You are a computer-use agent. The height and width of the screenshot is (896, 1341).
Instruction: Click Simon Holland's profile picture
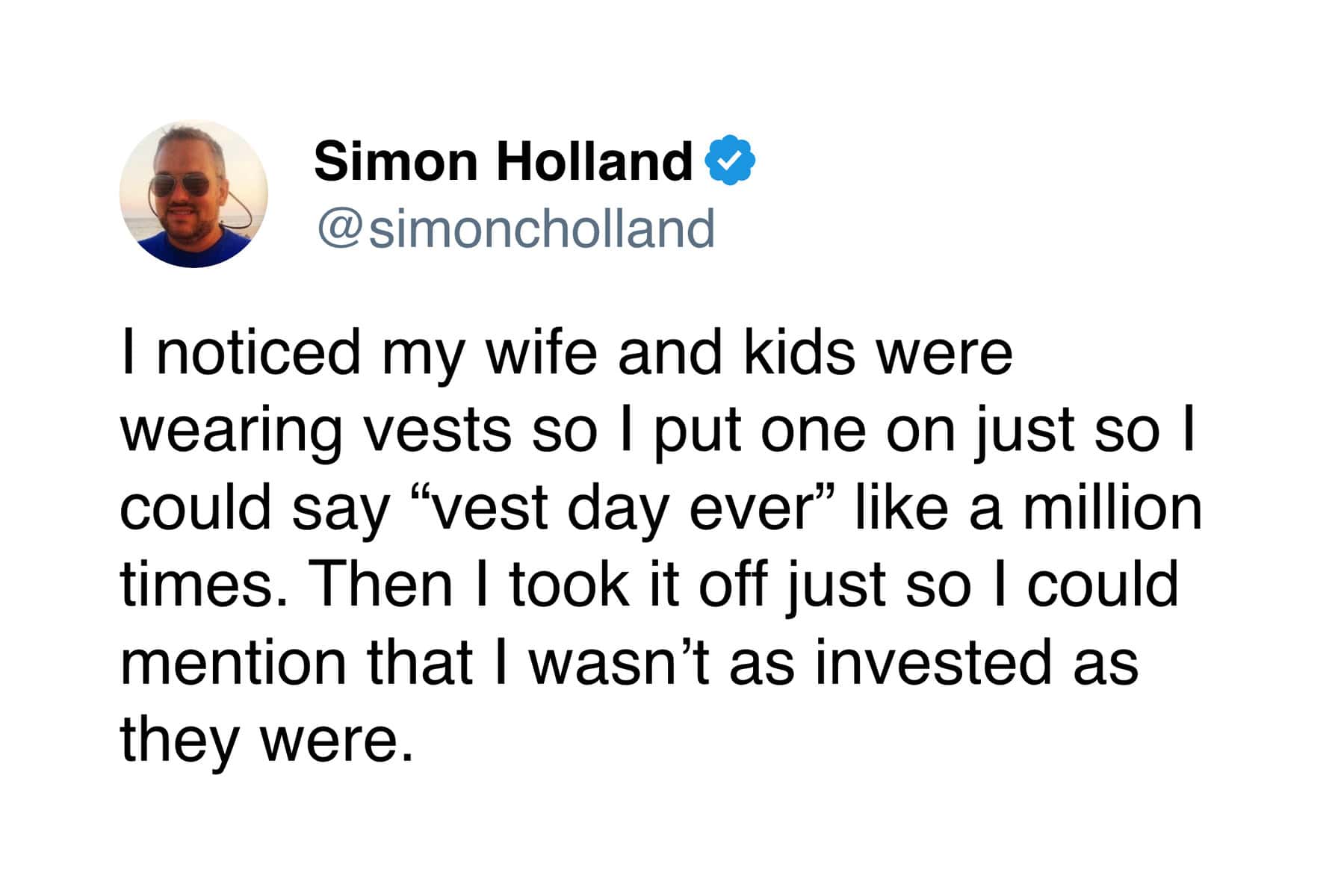pyautogui.click(x=193, y=194)
